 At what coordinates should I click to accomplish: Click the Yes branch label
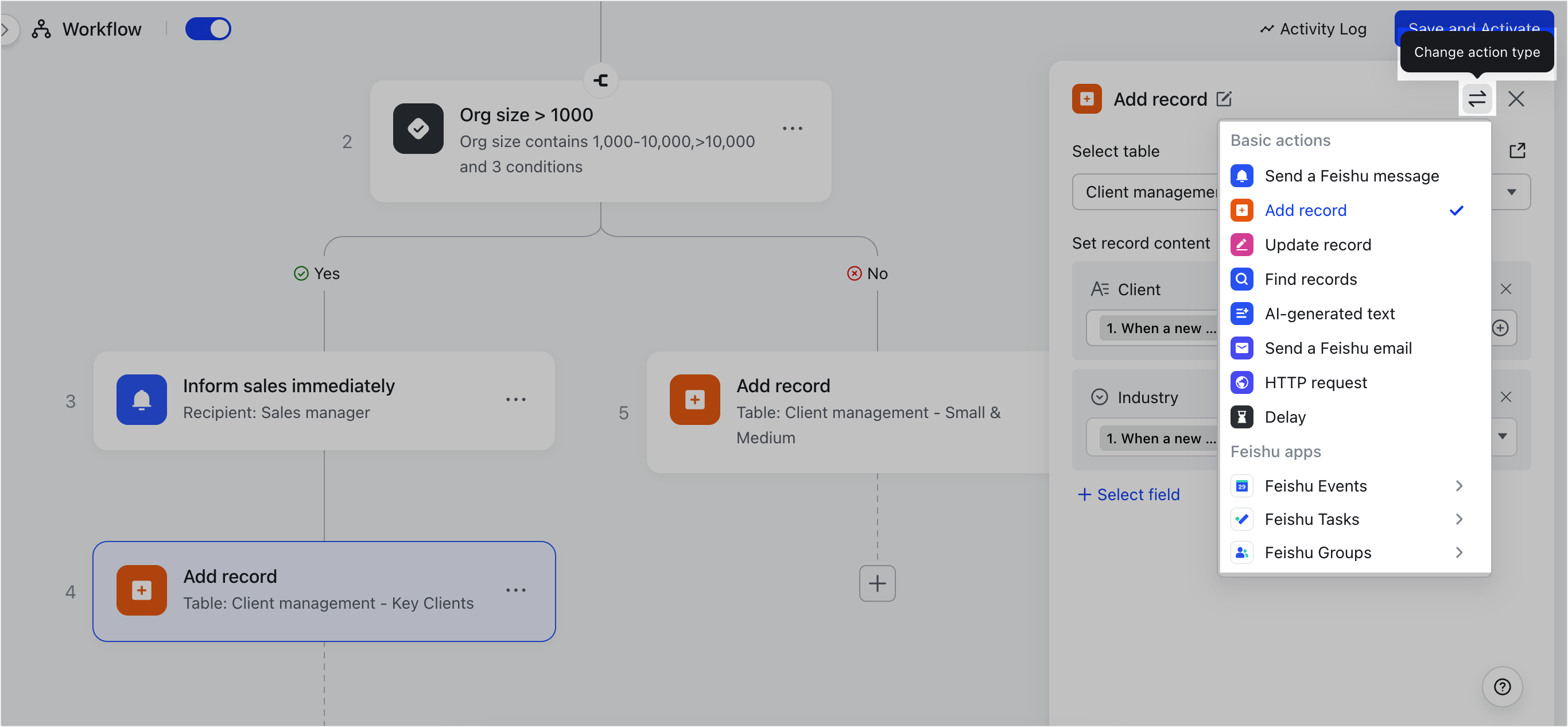tap(316, 273)
